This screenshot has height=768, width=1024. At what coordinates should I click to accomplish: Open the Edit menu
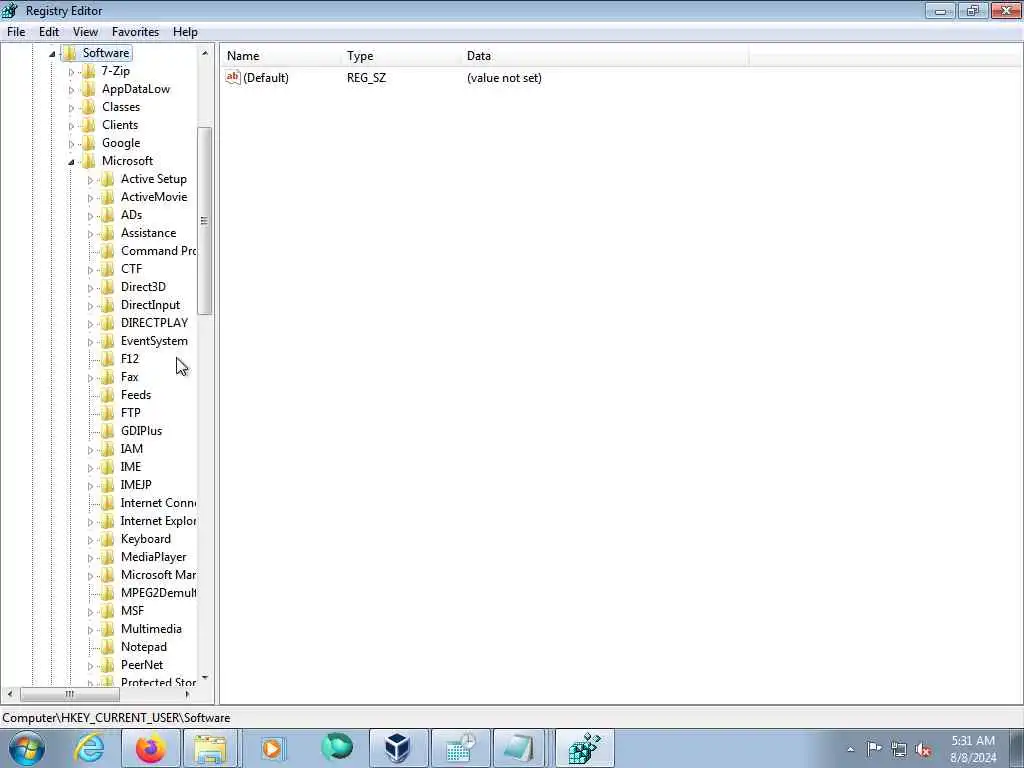[x=49, y=31]
